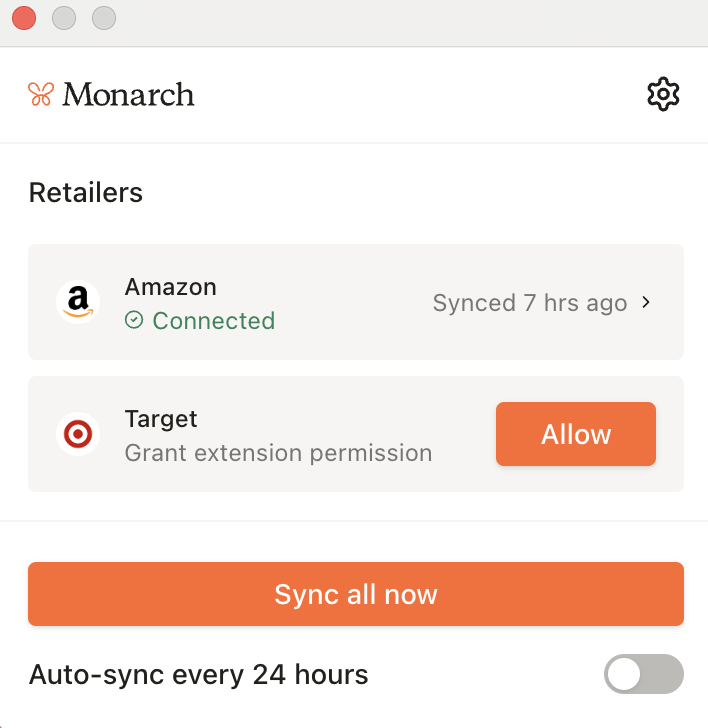Click the Amazon logo icon
The width and height of the screenshot is (708, 728).
(x=78, y=302)
